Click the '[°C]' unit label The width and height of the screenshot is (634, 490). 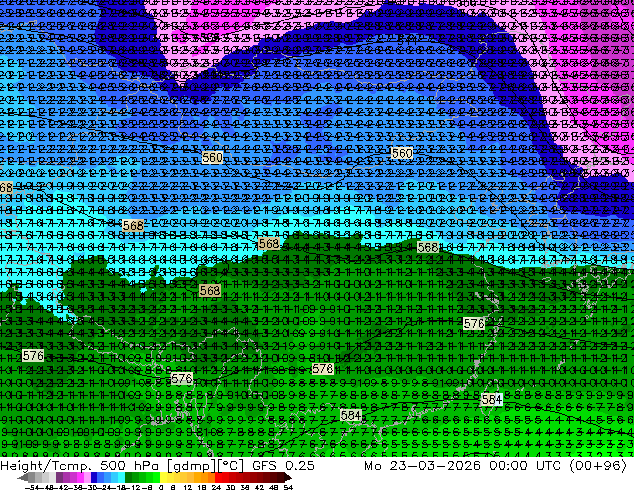pyautogui.click(x=231, y=466)
